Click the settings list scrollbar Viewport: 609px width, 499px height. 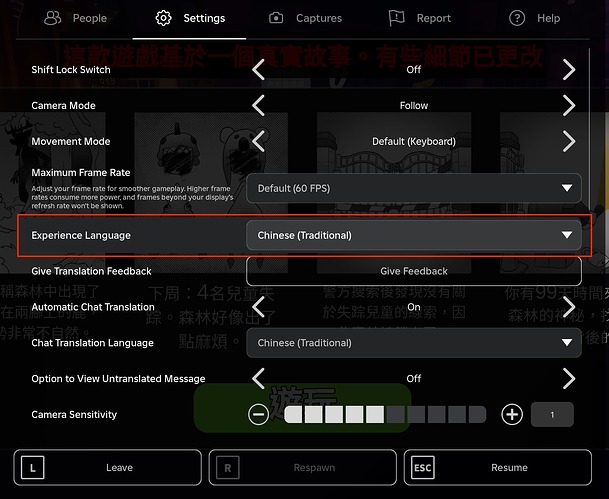pyautogui.click(x=590, y=132)
